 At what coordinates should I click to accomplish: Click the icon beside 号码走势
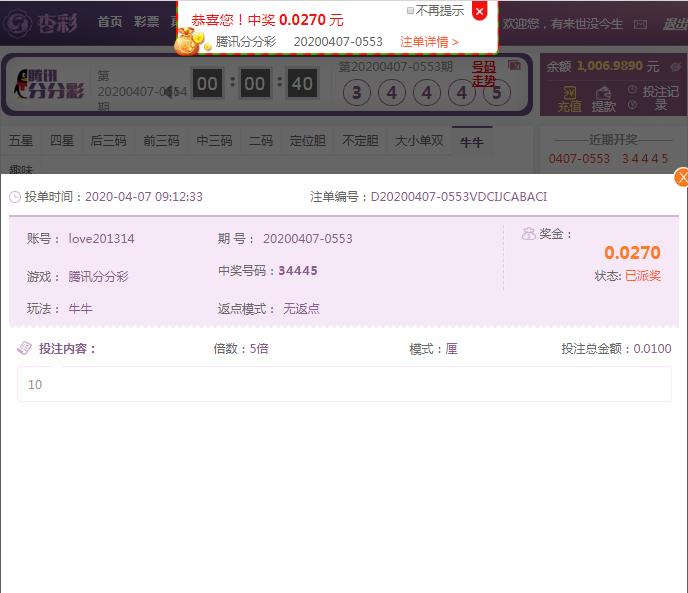pyautogui.click(x=514, y=66)
